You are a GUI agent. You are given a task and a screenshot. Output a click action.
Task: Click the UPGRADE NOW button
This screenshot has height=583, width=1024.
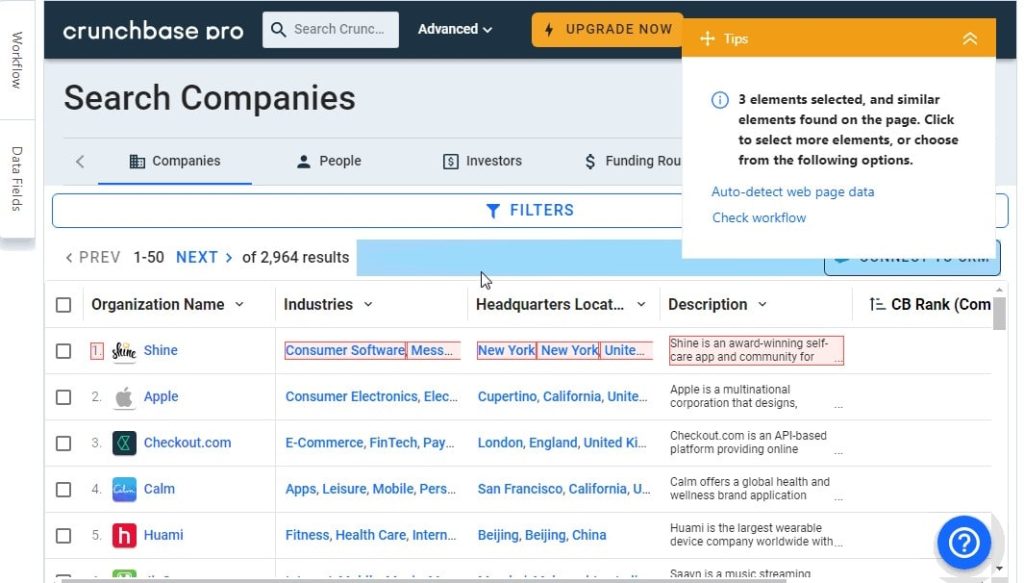coord(607,29)
